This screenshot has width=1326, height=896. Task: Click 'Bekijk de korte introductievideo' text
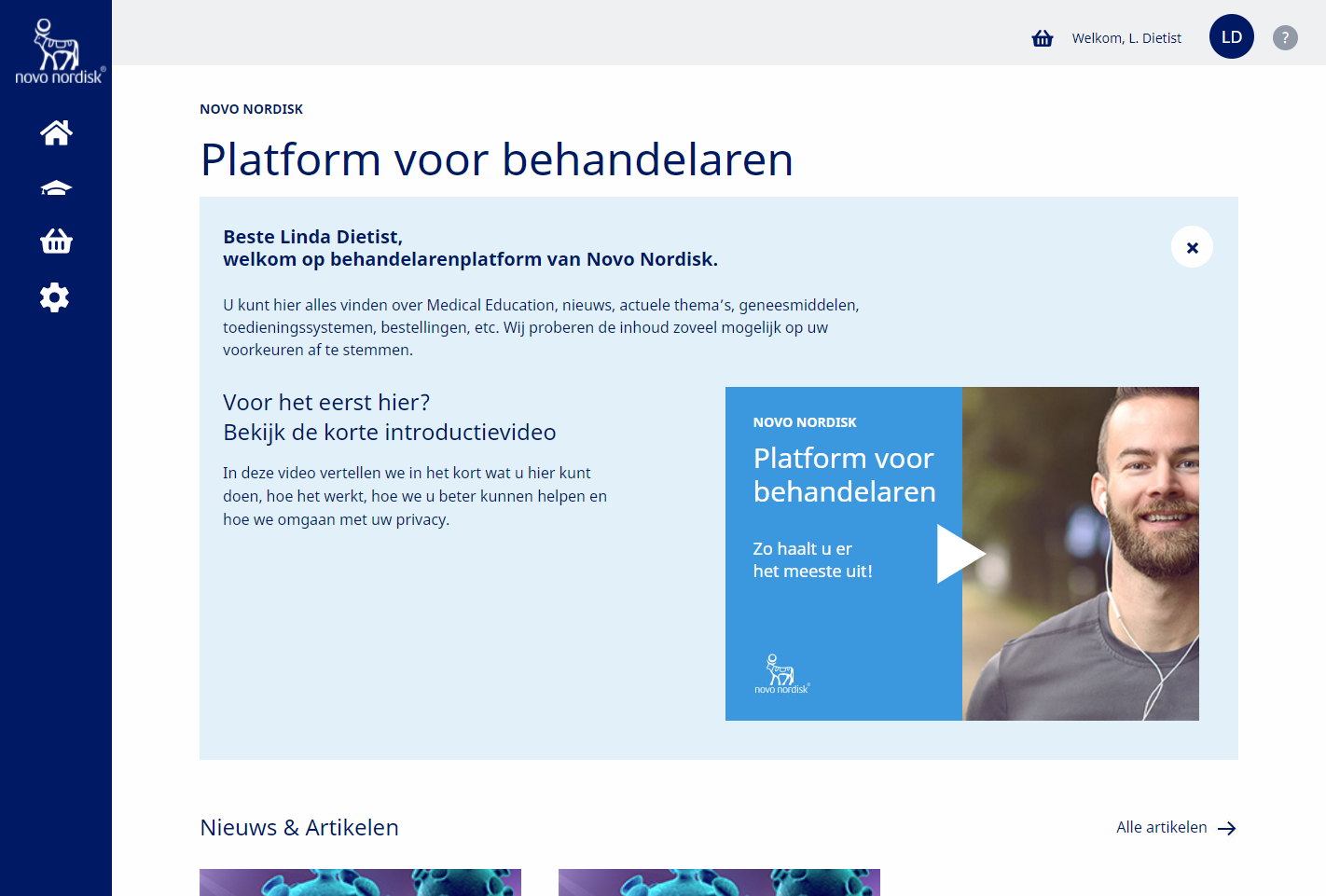click(390, 433)
